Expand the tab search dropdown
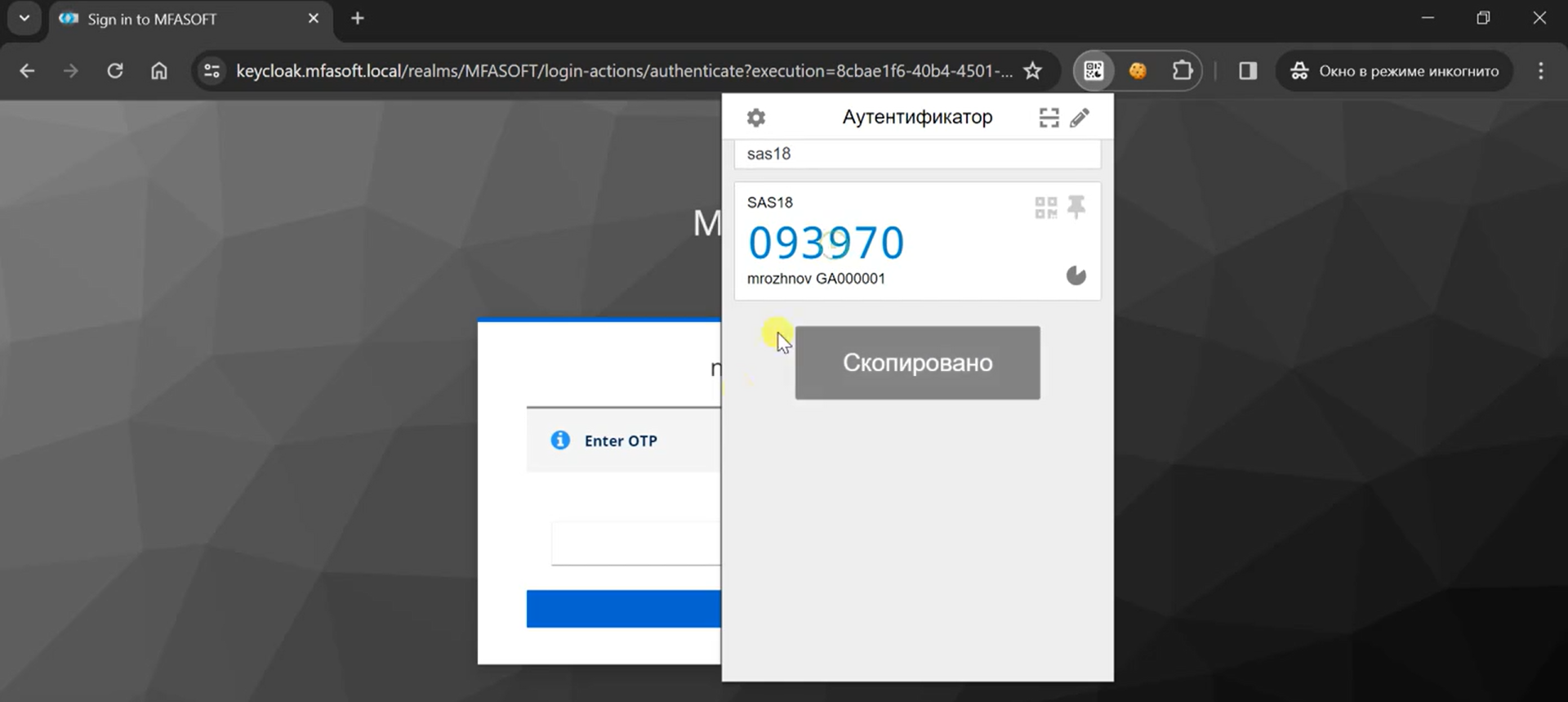 pyautogui.click(x=24, y=19)
